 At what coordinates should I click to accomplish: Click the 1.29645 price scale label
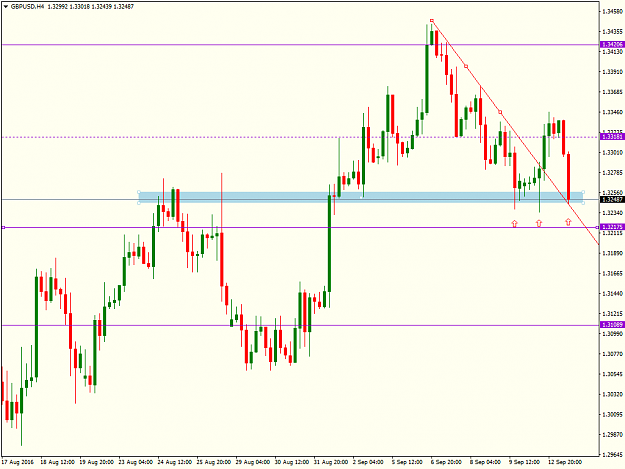[613, 454]
